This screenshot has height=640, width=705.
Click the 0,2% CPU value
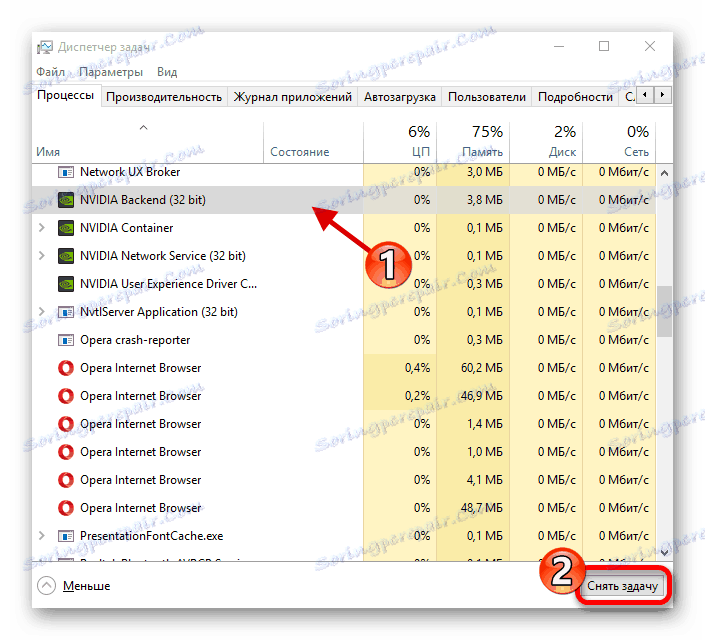pyautogui.click(x=417, y=396)
